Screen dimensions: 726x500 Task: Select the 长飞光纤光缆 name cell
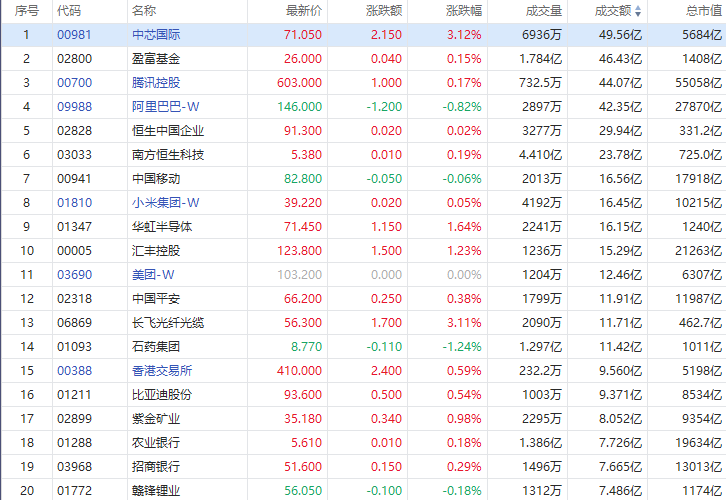(x=168, y=323)
